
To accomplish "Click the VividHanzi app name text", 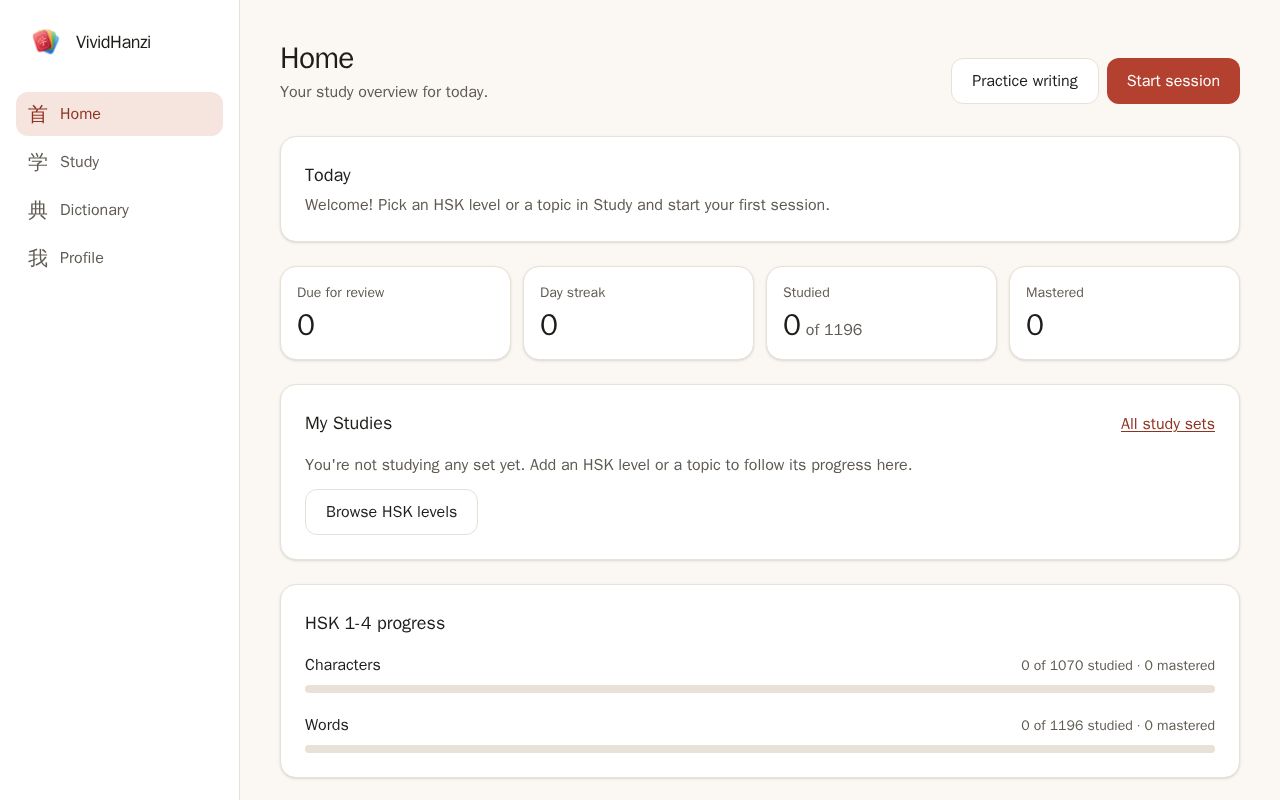I will (113, 42).
